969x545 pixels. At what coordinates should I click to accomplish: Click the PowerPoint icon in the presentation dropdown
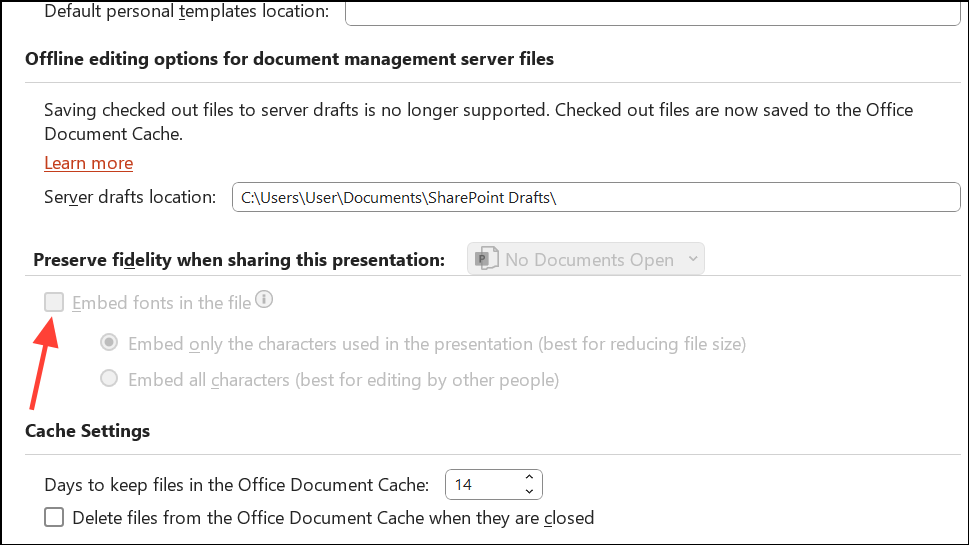pyautogui.click(x=487, y=260)
